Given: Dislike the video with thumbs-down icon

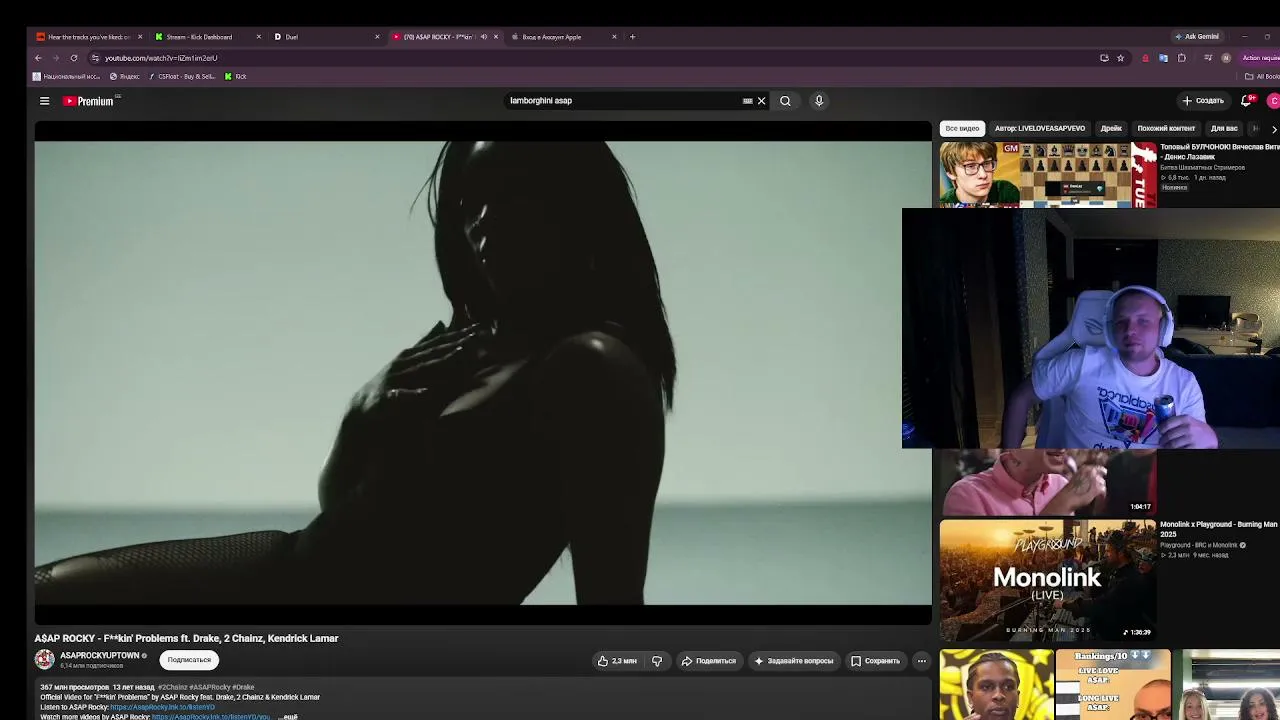Looking at the screenshot, I should 657,661.
